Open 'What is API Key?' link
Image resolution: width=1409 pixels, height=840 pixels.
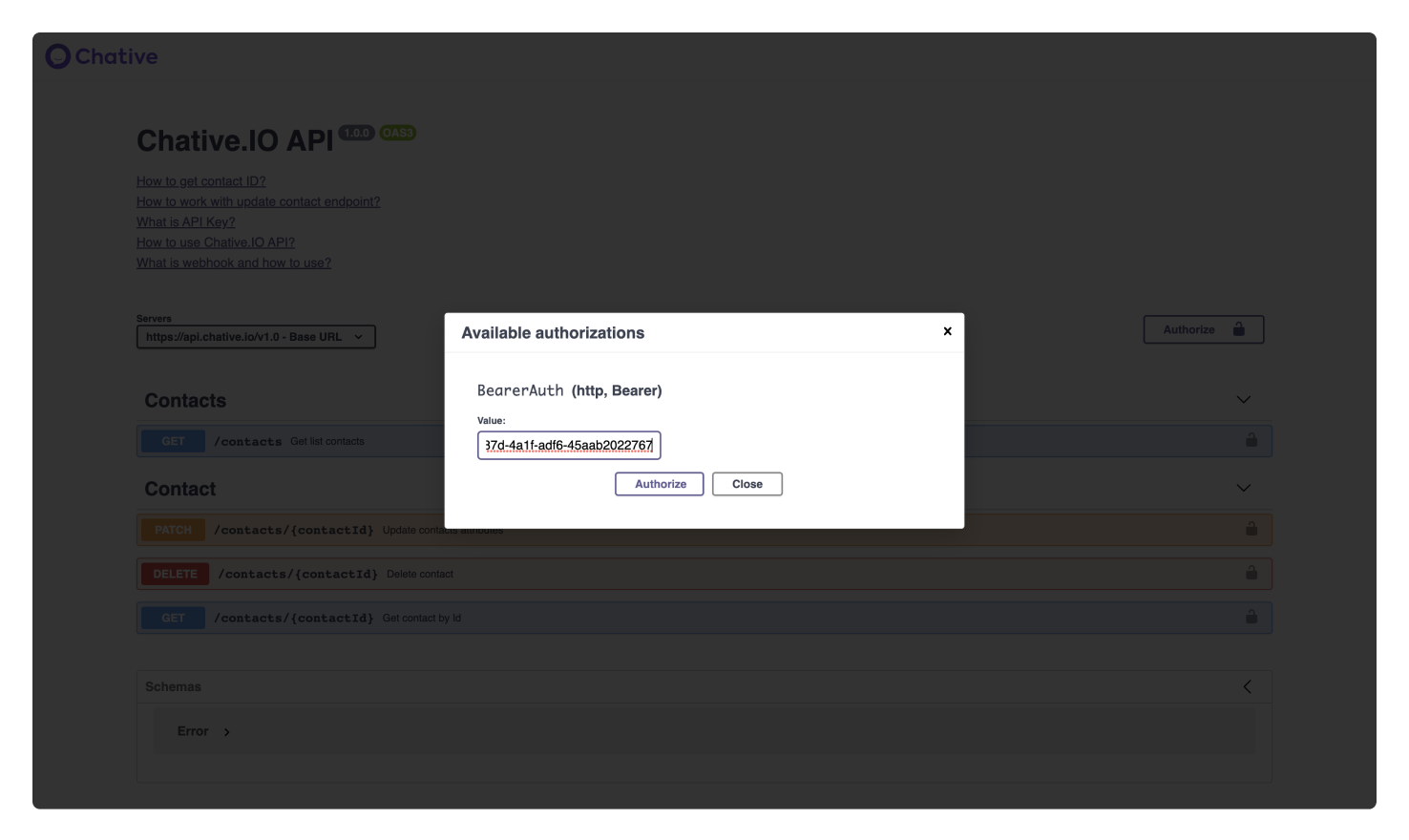(186, 221)
